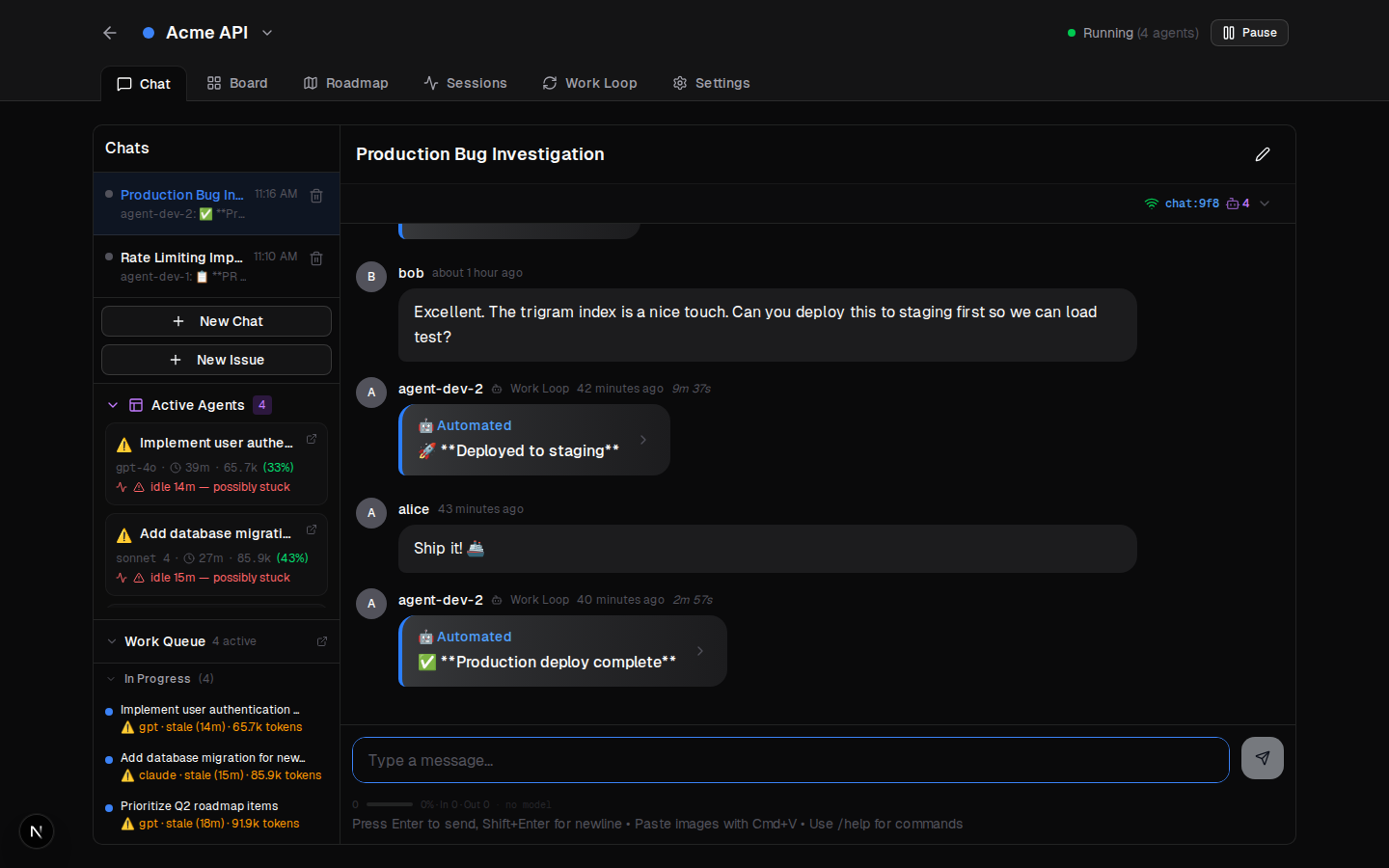Delete the Rate Limiting Imp chat
1389x868 pixels.
click(x=315, y=258)
